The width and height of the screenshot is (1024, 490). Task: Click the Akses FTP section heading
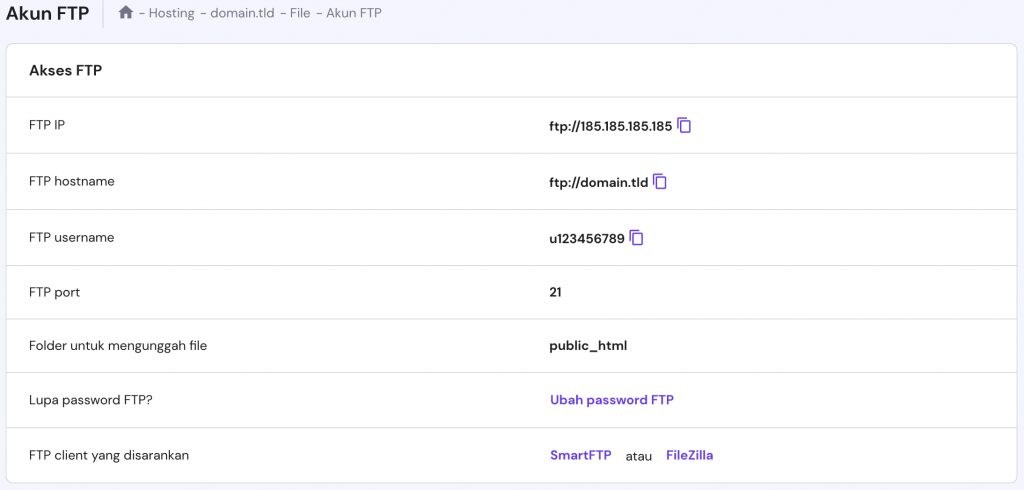tap(66, 71)
